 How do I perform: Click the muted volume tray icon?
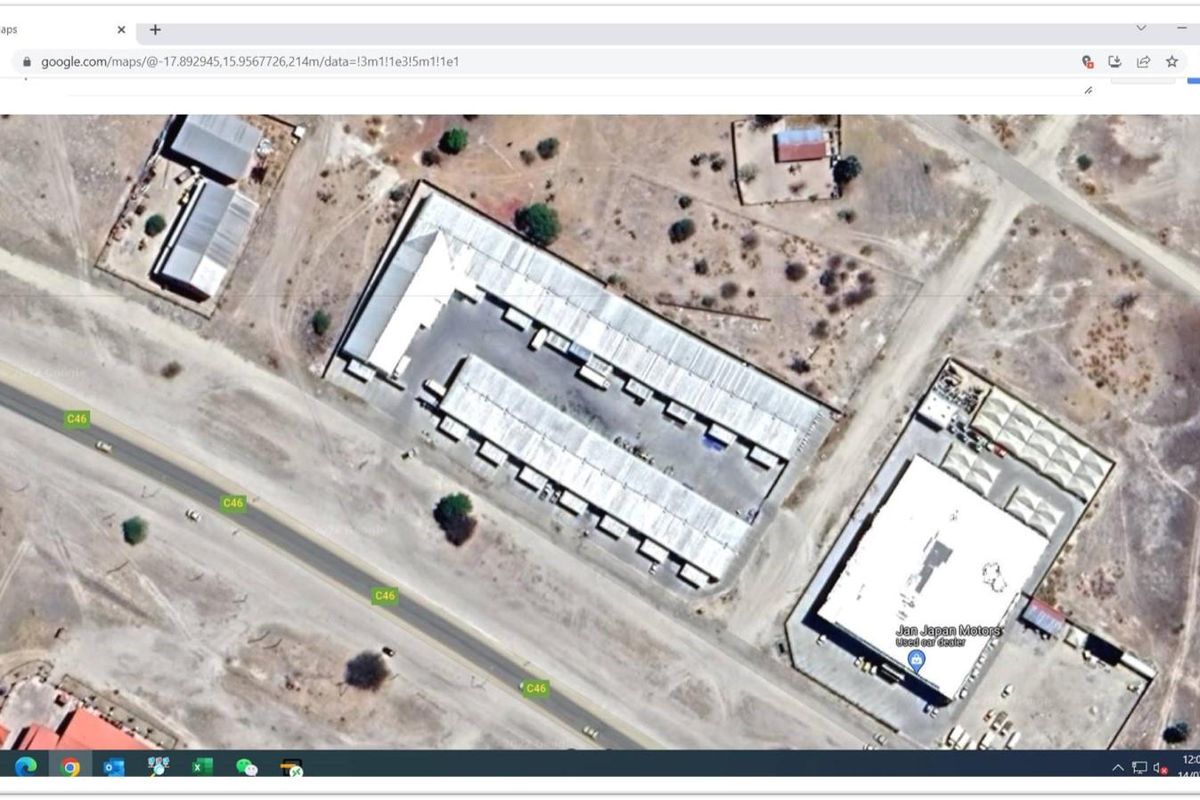pyautogui.click(x=1161, y=767)
